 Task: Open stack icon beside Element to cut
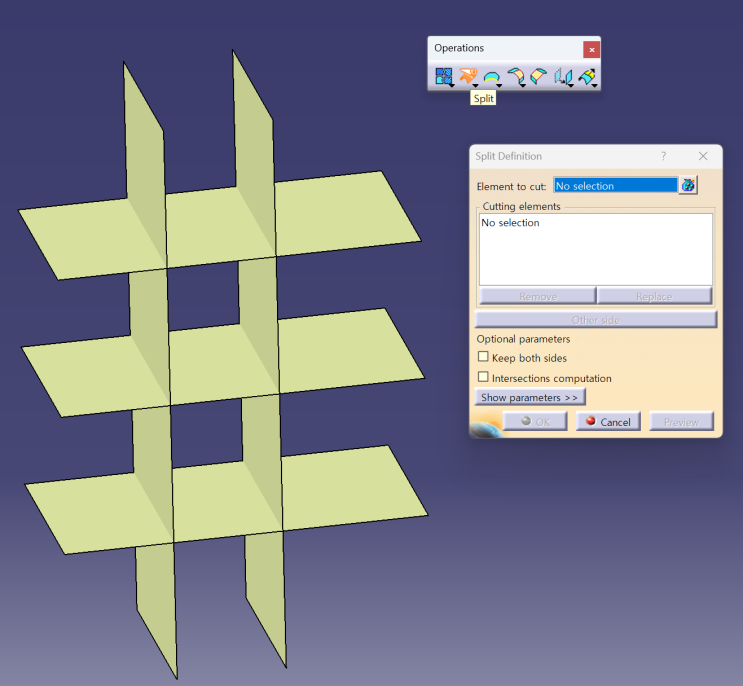[688, 185]
